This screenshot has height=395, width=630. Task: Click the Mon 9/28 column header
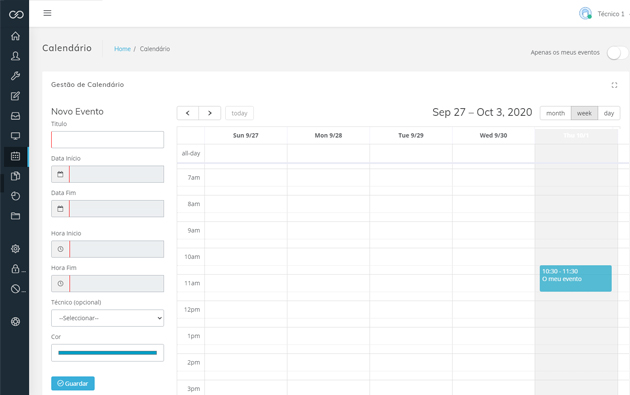pyautogui.click(x=328, y=135)
